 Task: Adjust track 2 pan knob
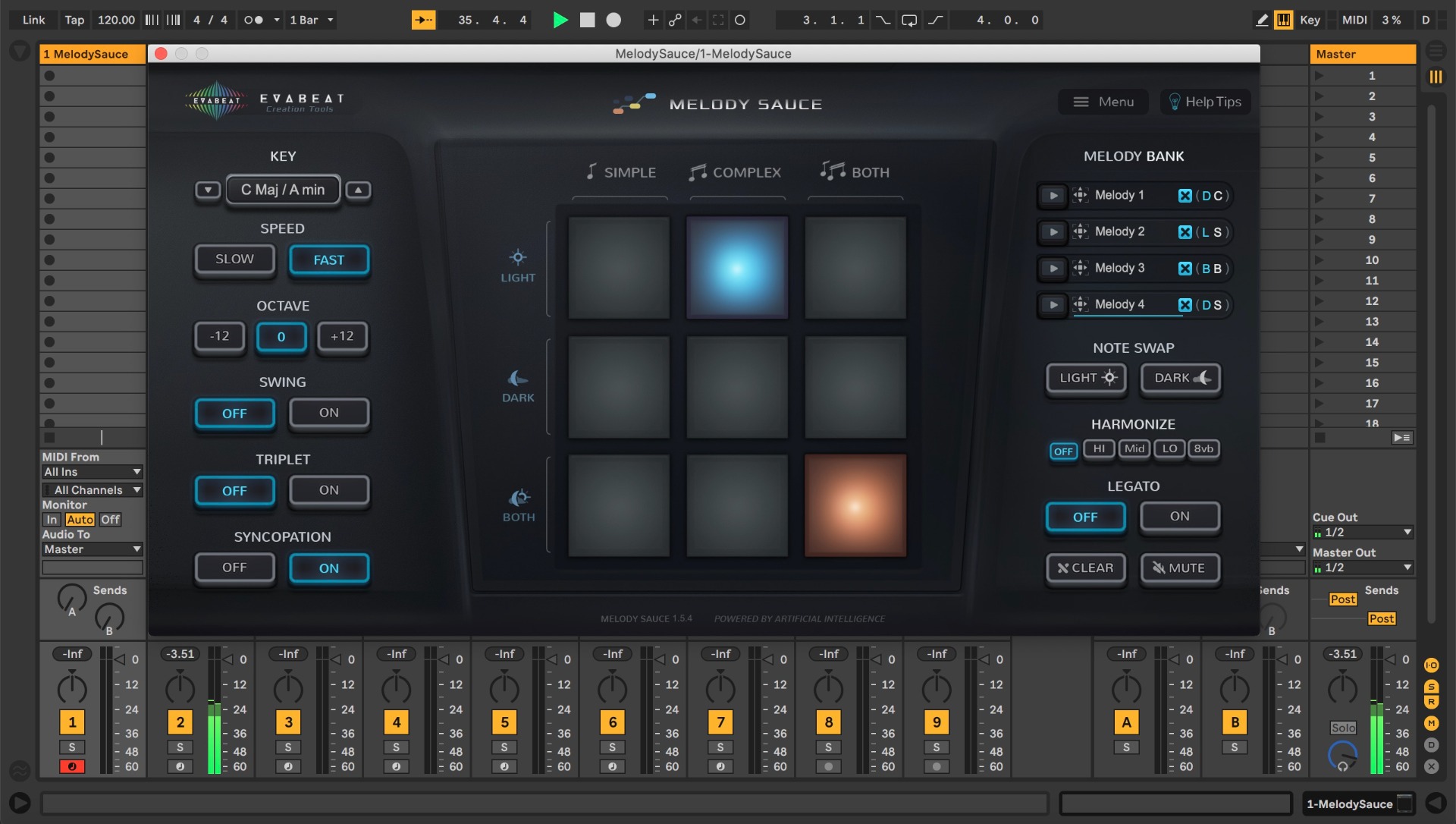[180, 689]
